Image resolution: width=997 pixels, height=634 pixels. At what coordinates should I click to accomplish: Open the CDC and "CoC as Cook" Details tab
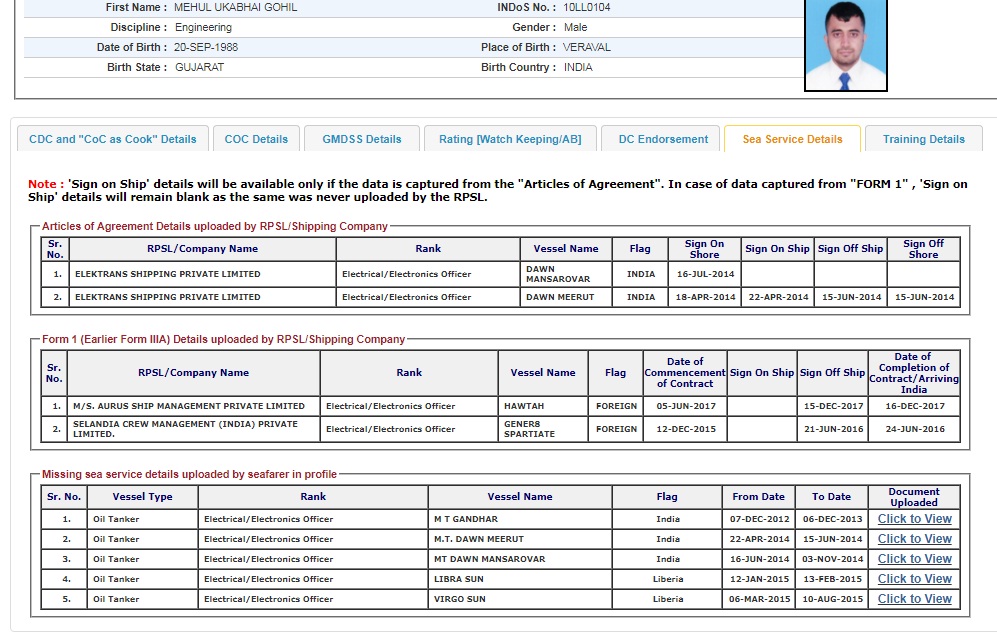[113, 139]
